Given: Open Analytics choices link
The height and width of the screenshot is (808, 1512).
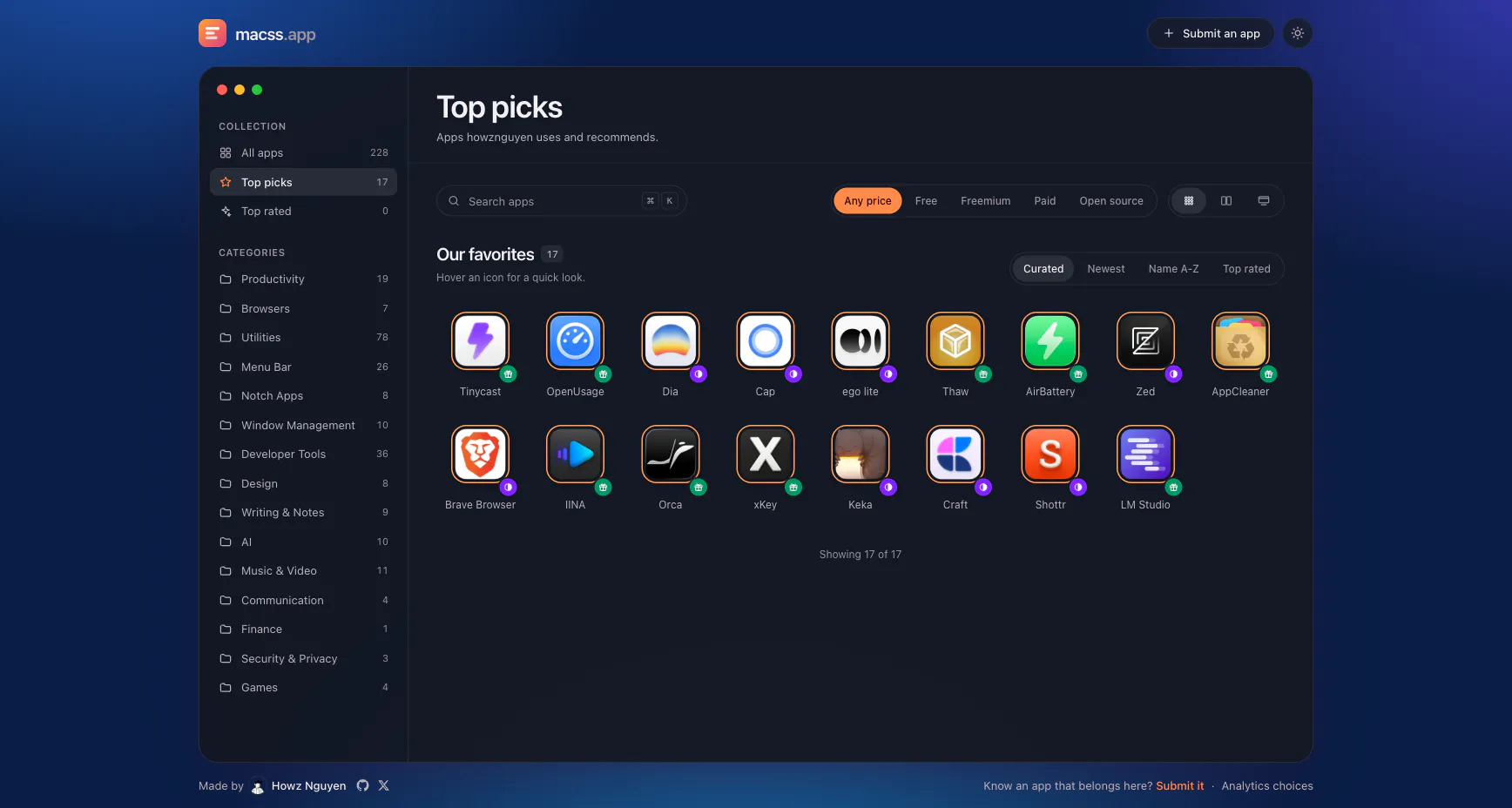Looking at the screenshot, I should click(x=1267, y=785).
